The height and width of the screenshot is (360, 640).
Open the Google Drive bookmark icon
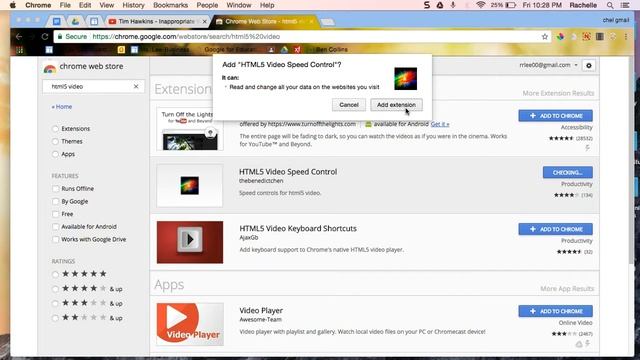click(x=284, y=49)
